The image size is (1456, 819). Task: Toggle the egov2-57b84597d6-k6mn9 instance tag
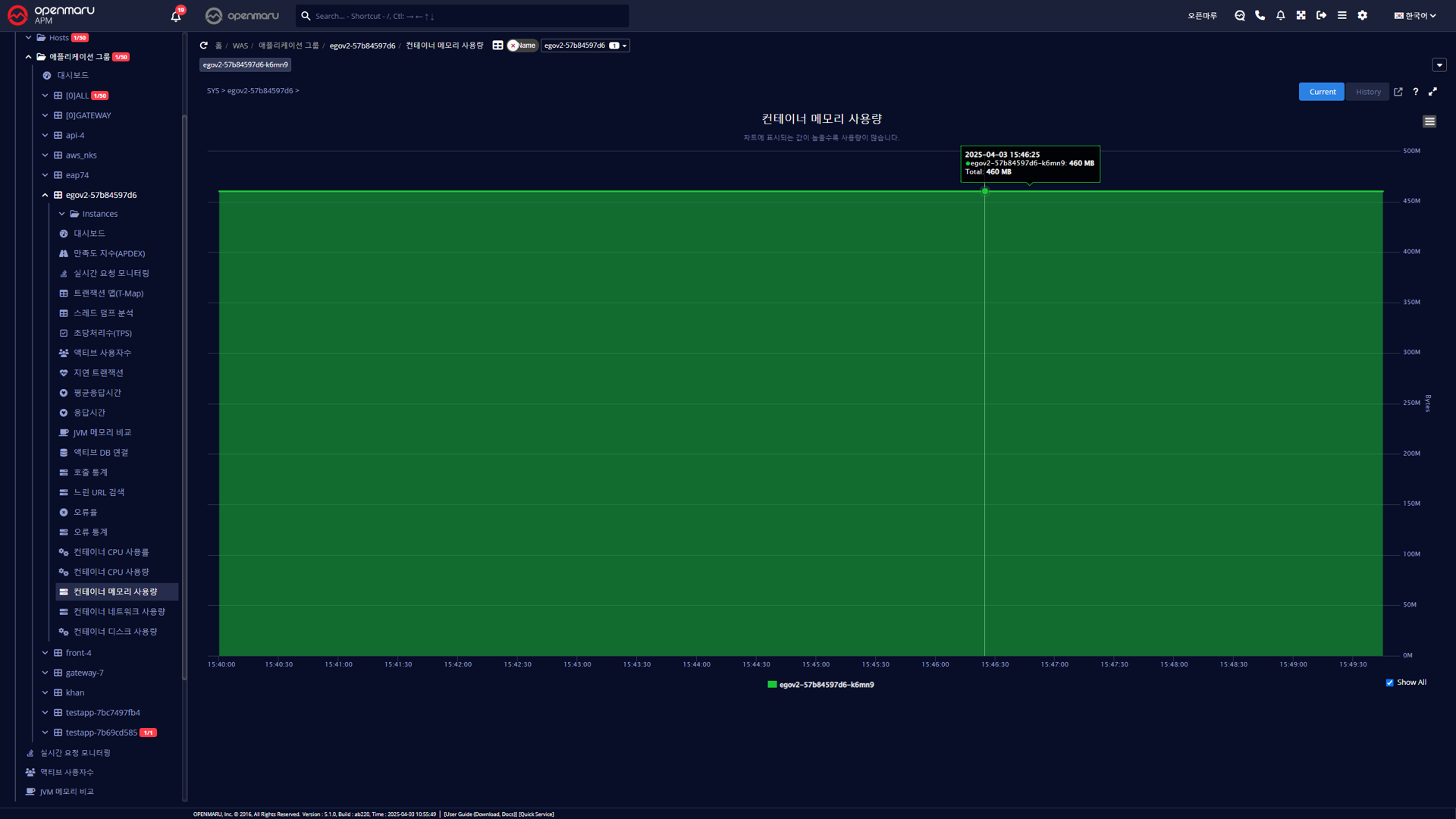[x=245, y=65]
